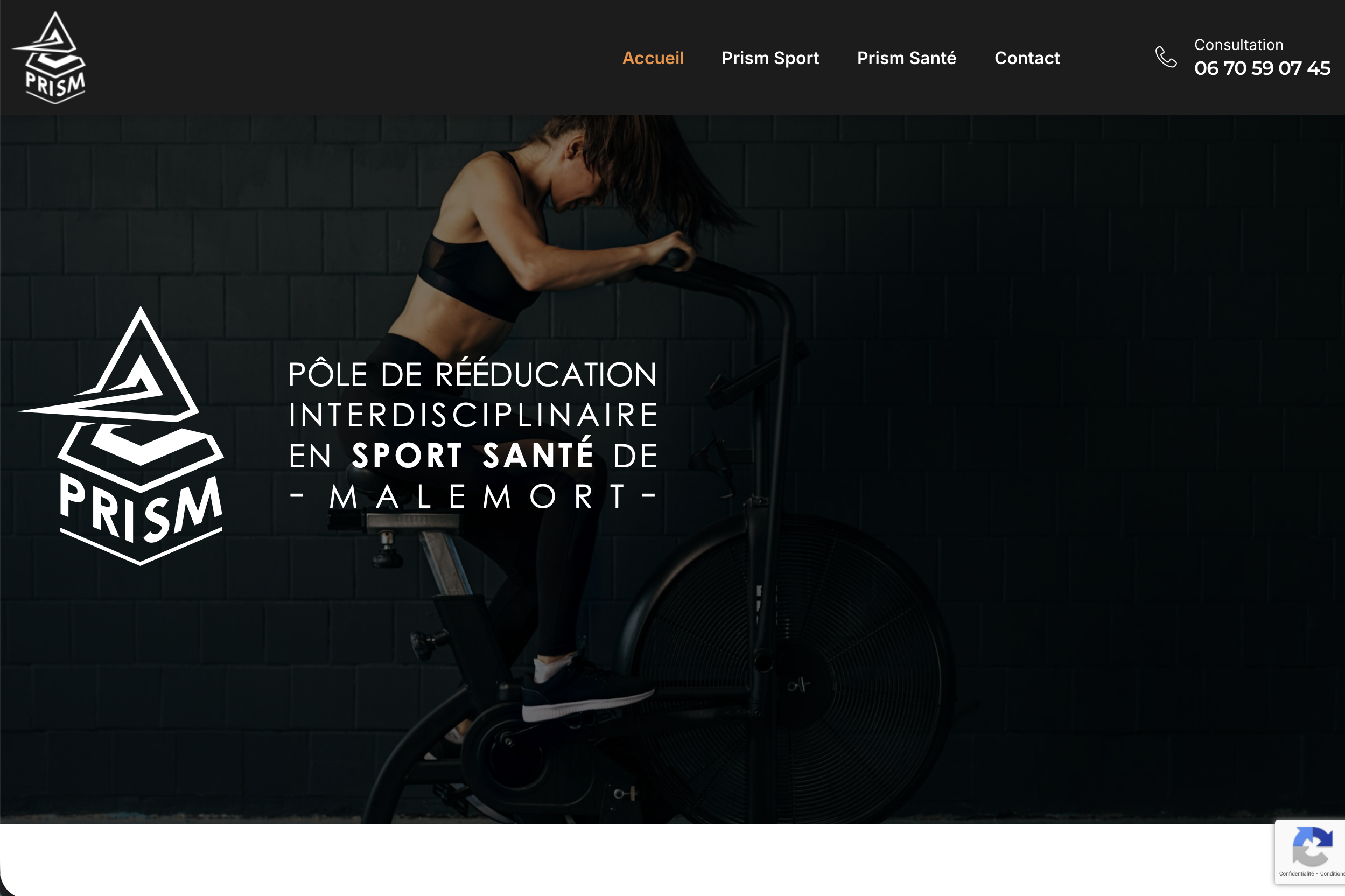1345x896 pixels.
Task: Click the INTERDISCIPLINAIRE heading line
Action: (473, 416)
